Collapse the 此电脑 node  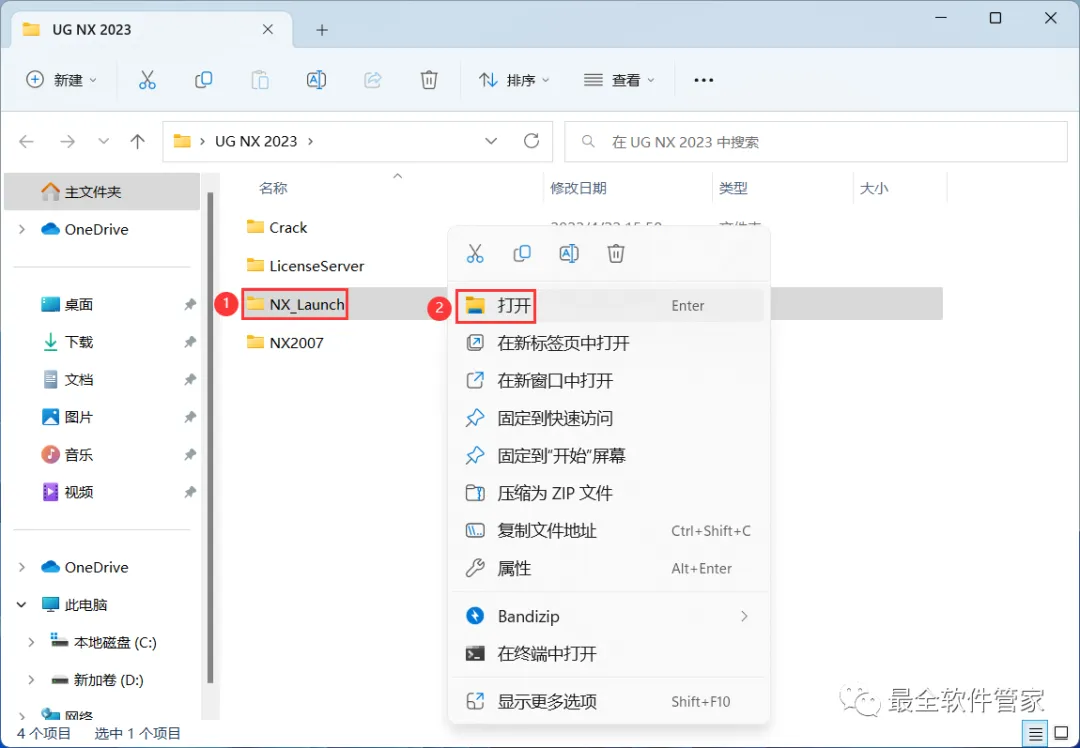point(22,605)
